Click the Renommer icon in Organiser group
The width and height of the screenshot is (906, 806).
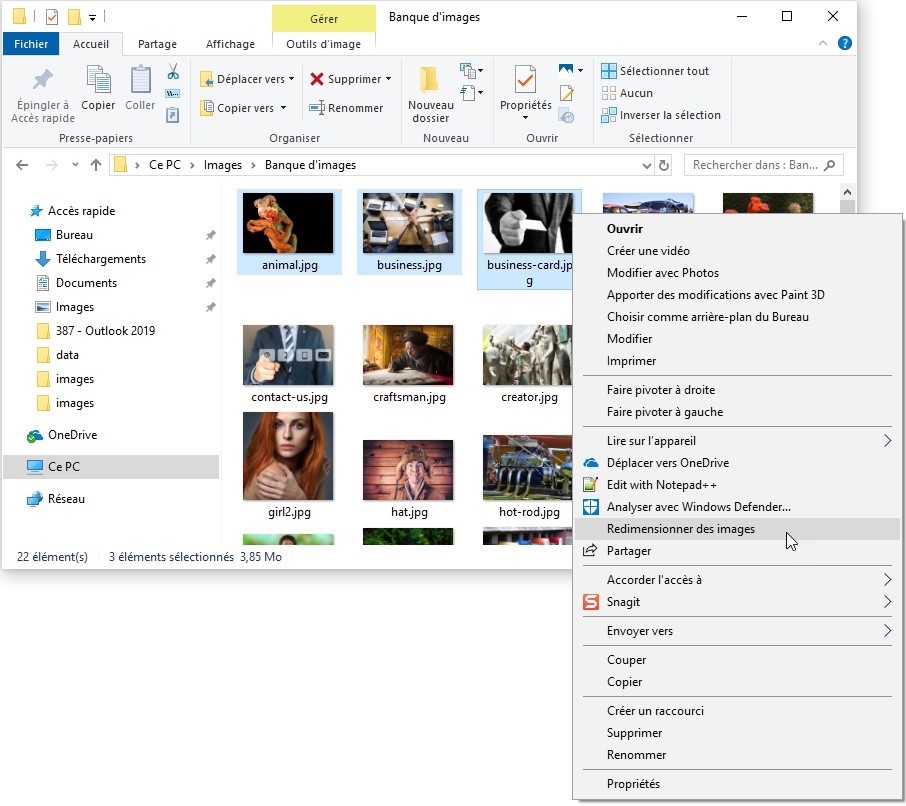coord(316,108)
